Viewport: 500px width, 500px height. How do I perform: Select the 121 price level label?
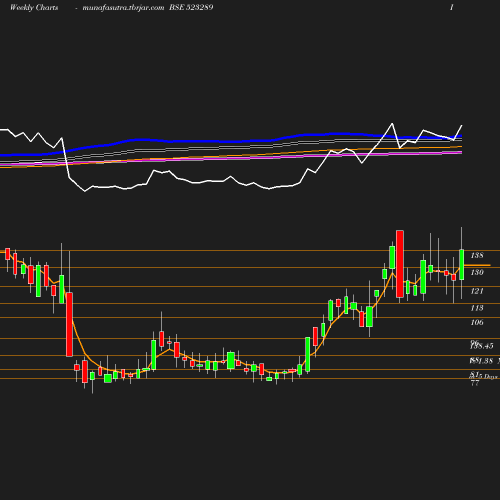(477, 291)
